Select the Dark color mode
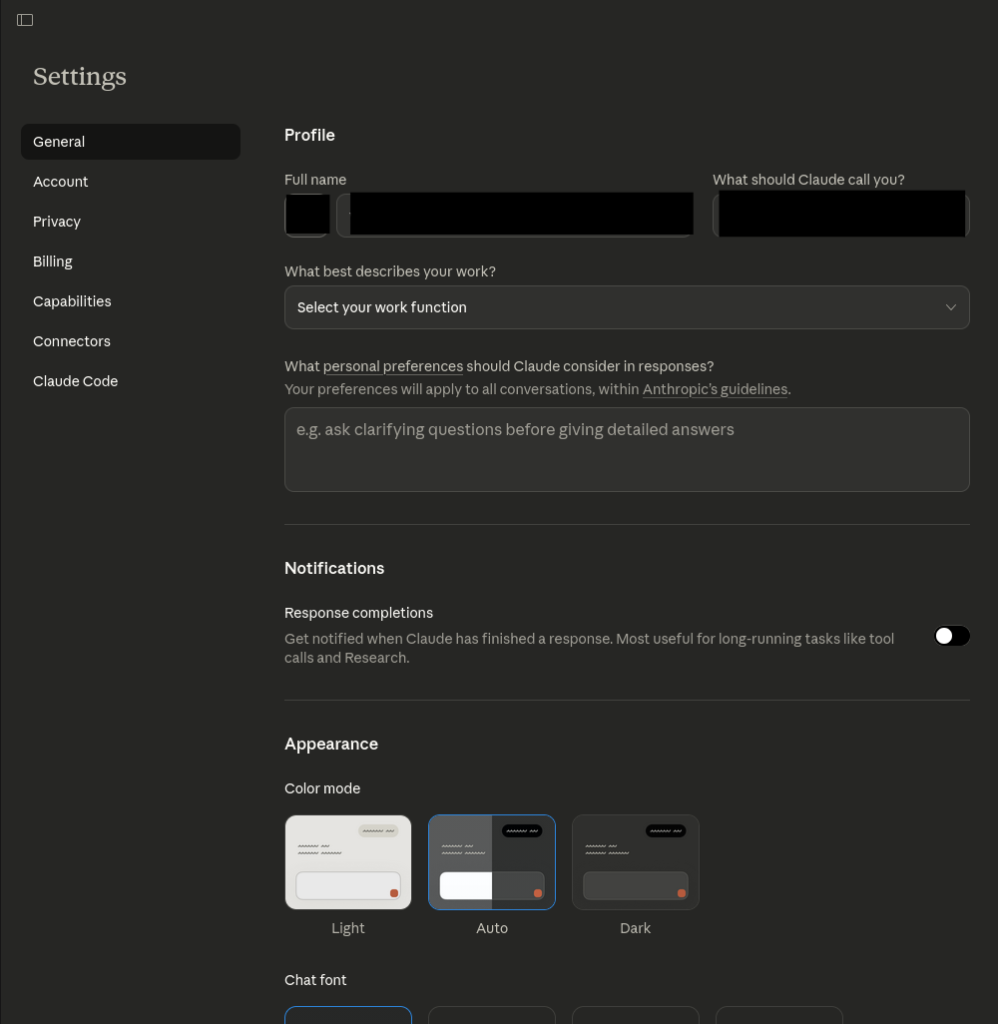The width and height of the screenshot is (998, 1024). tap(635, 862)
